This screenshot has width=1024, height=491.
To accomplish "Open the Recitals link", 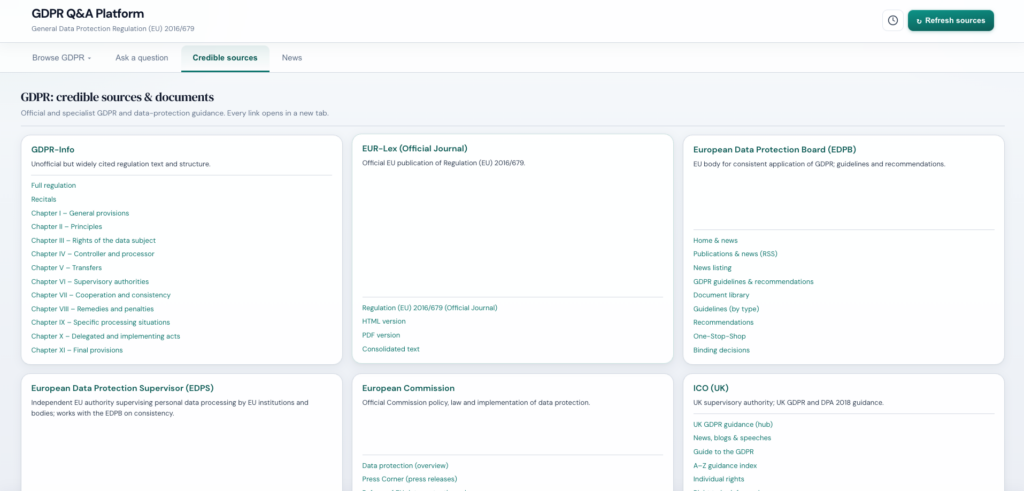I will [x=44, y=199].
